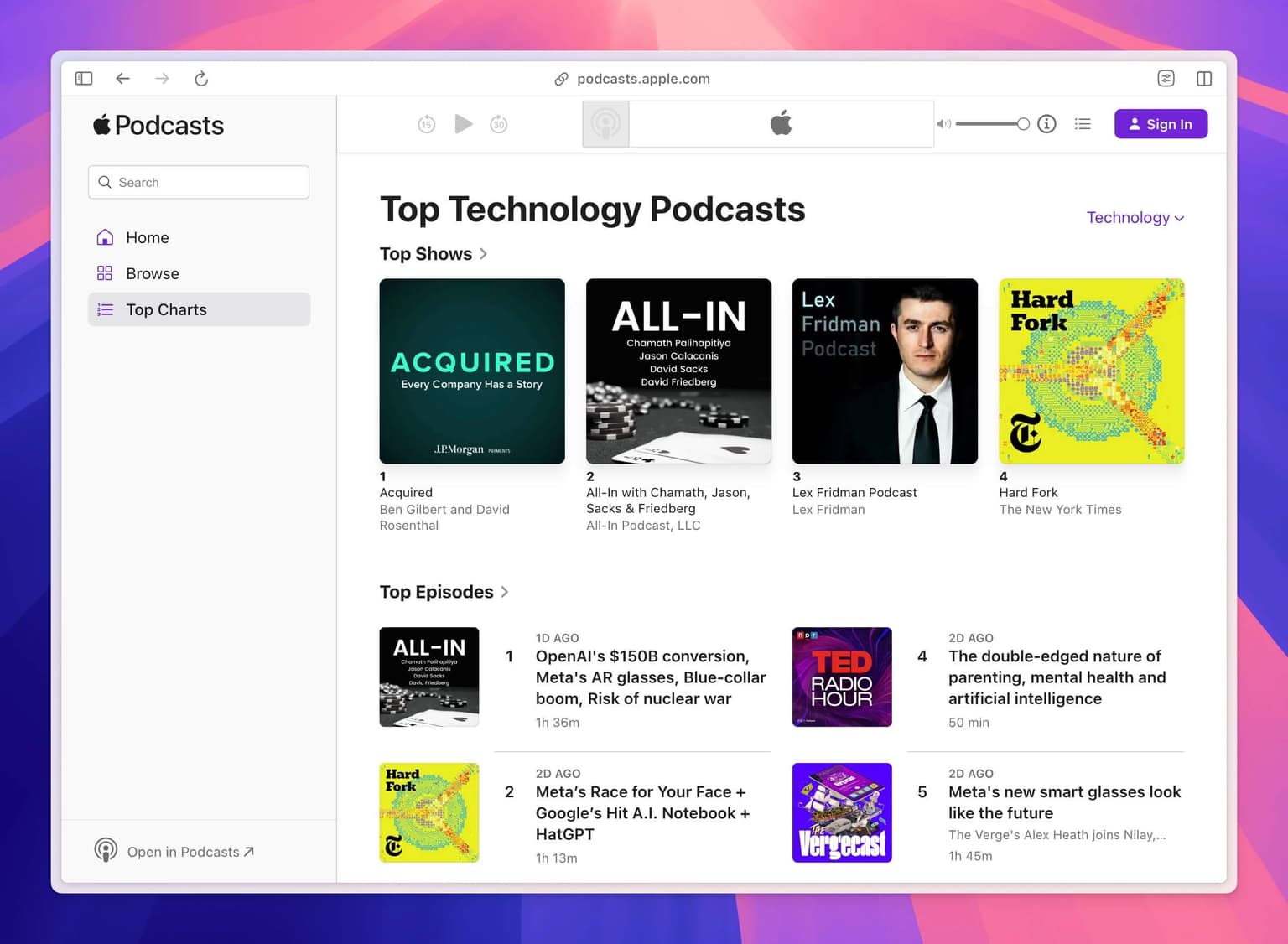Click All-In Podcast, LLC author text

[x=643, y=526]
